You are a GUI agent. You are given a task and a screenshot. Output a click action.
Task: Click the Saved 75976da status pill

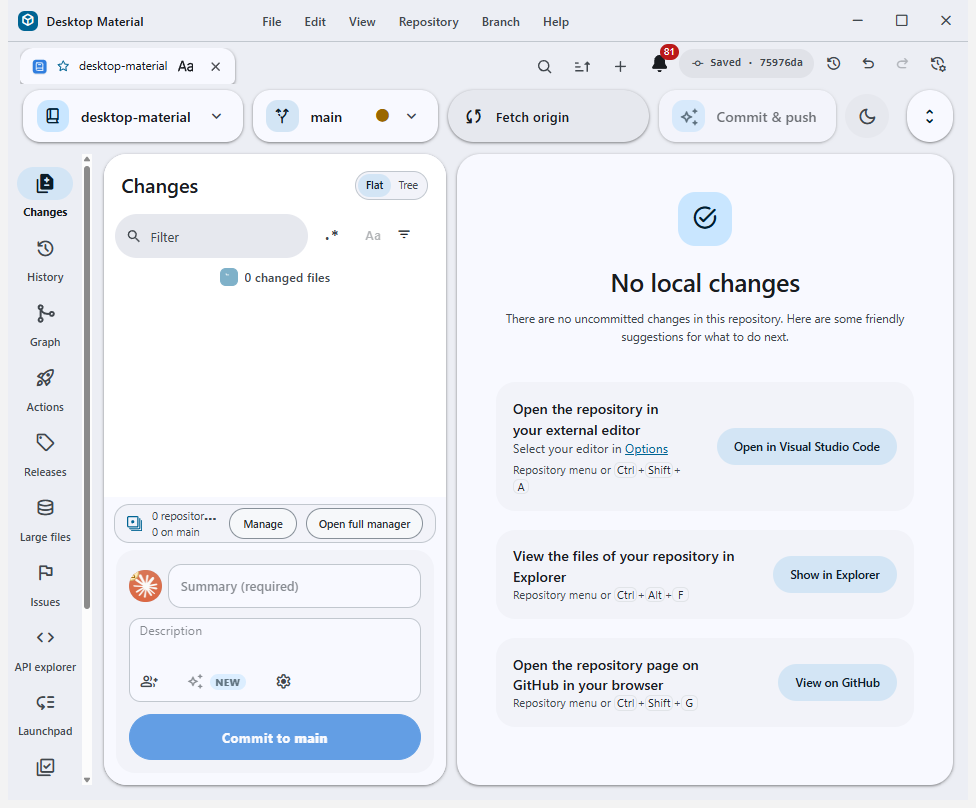click(x=746, y=63)
